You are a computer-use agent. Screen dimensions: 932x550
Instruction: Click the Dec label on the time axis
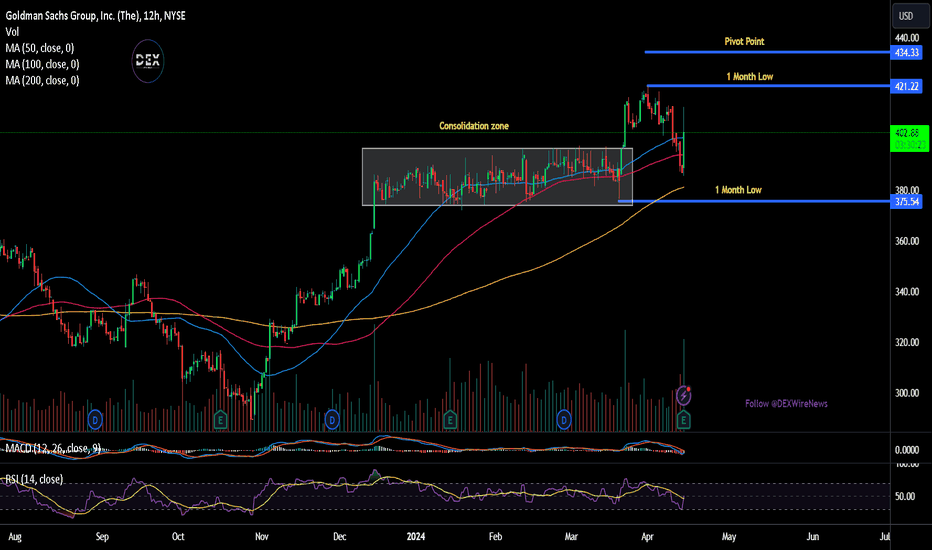339,537
